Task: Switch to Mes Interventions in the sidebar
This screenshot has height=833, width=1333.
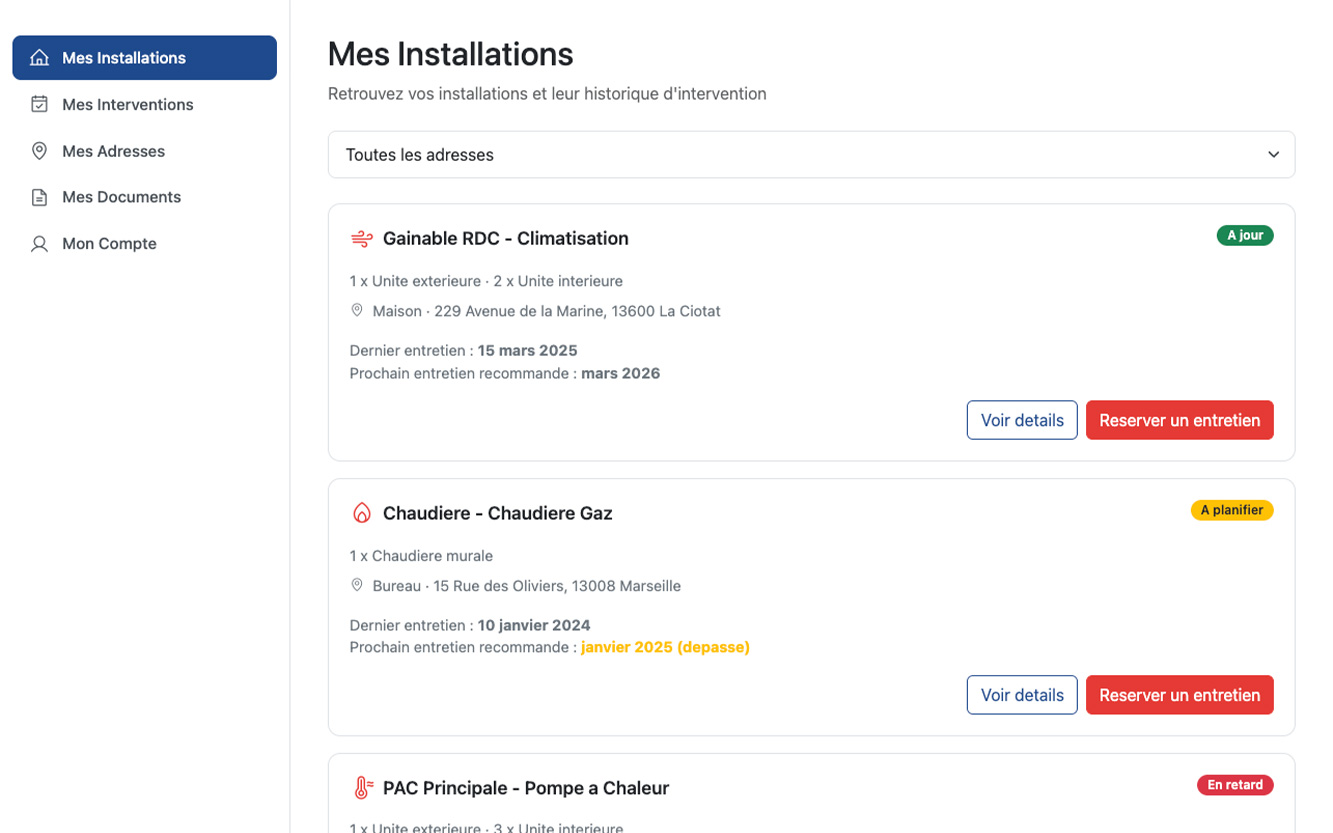Action: [127, 104]
